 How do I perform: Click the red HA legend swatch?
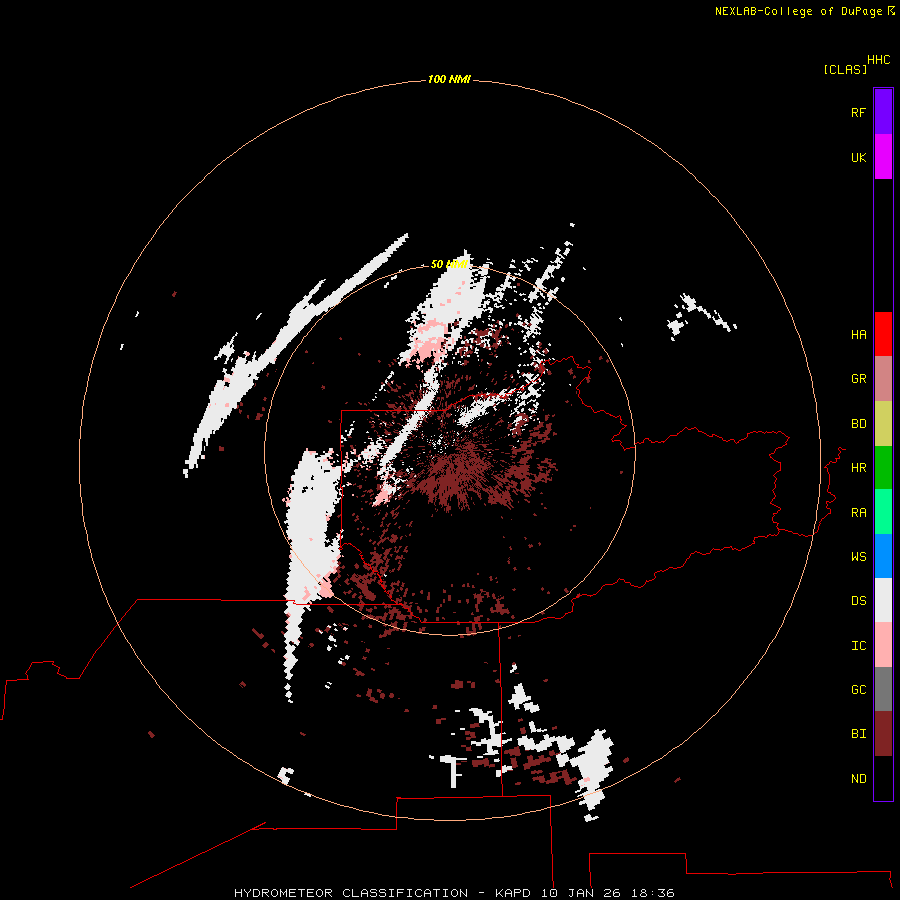(x=883, y=334)
